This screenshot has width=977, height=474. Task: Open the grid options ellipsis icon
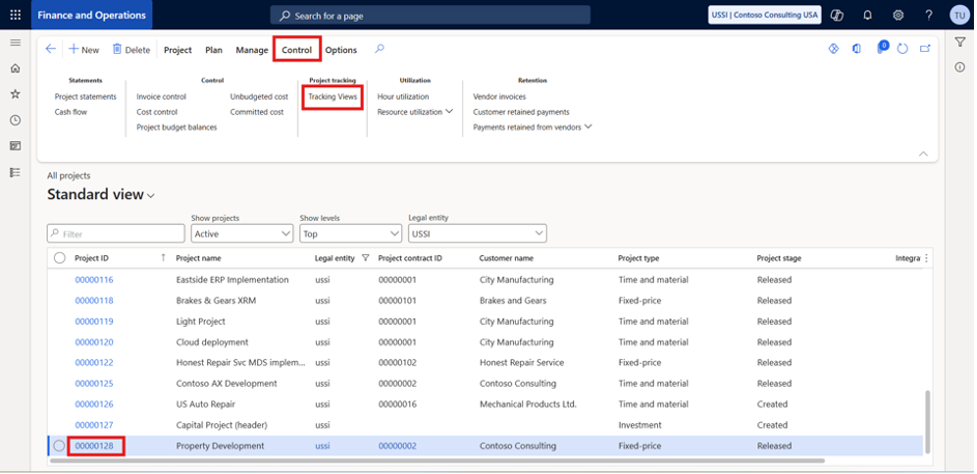tap(926, 258)
